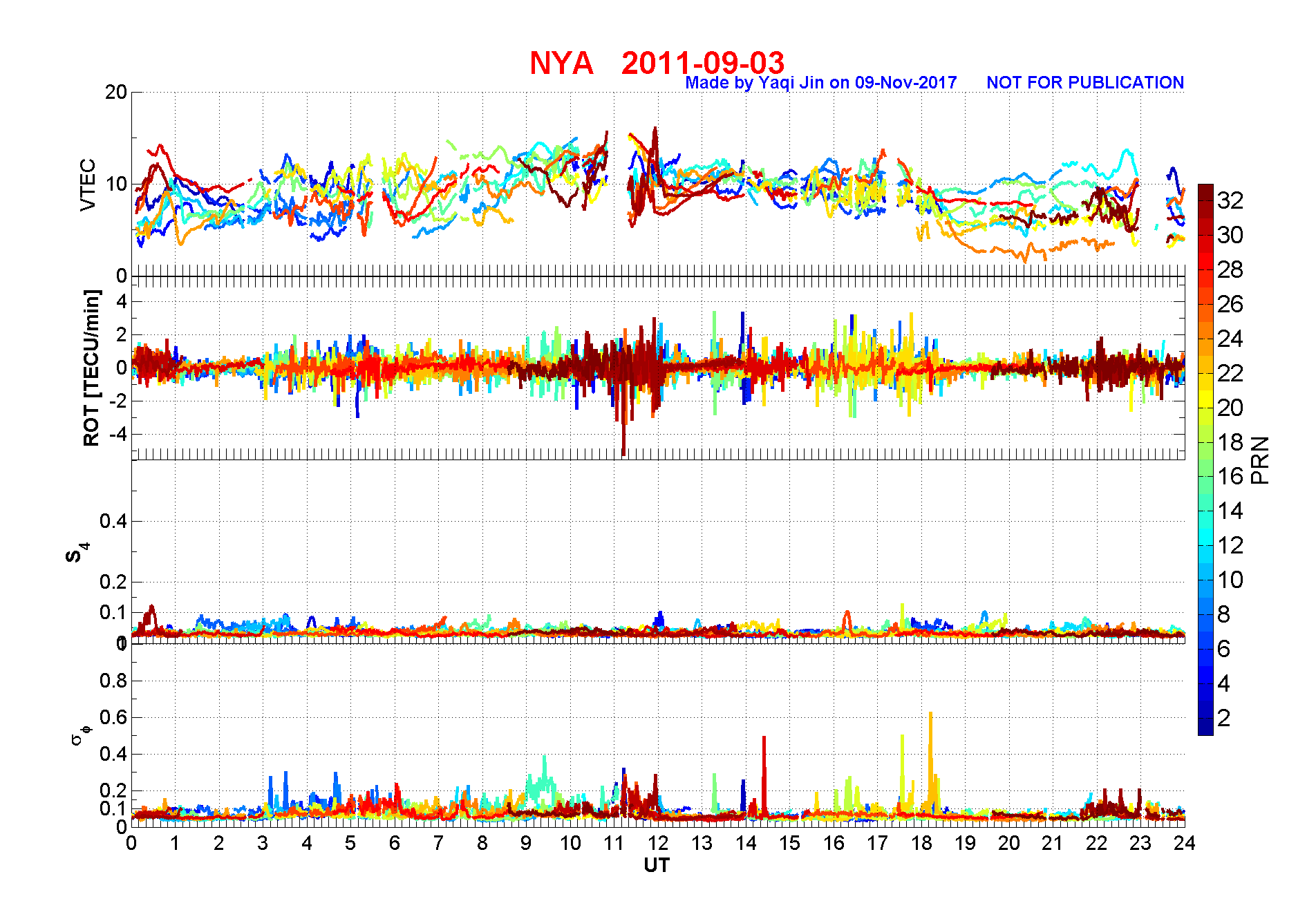The width and height of the screenshot is (1316, 919).
Task: Click the "24" hour tick on the UT axis
Action: [x=1184, y=843]
